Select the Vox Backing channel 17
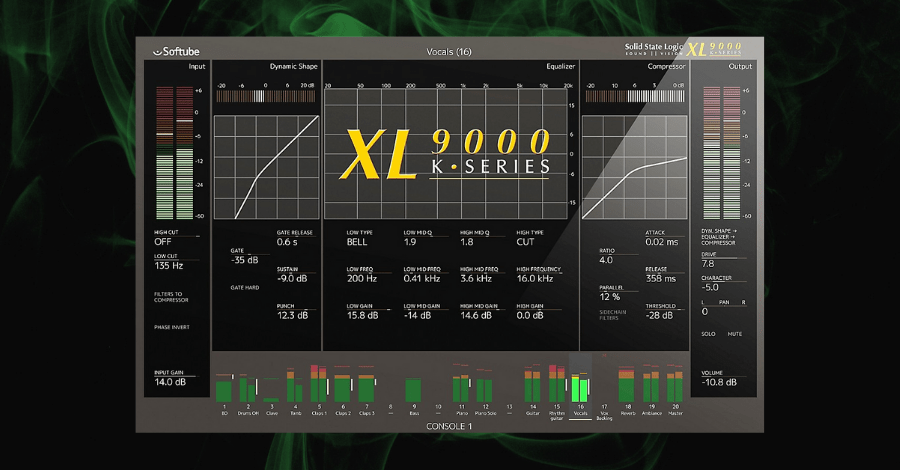This screenshot has height=470, width=900. [604, 413]
